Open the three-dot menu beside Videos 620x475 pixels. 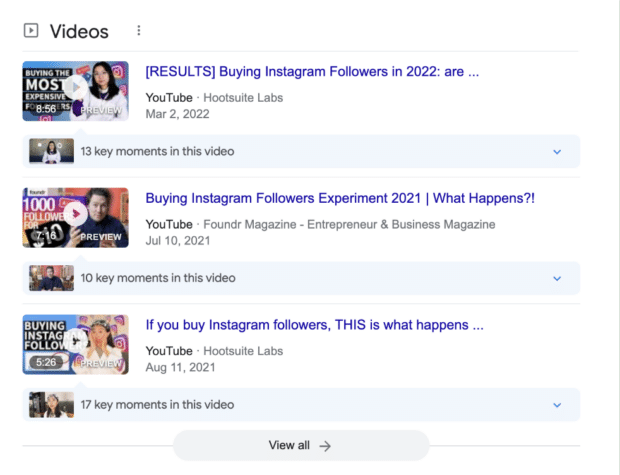tap(138, 31)
